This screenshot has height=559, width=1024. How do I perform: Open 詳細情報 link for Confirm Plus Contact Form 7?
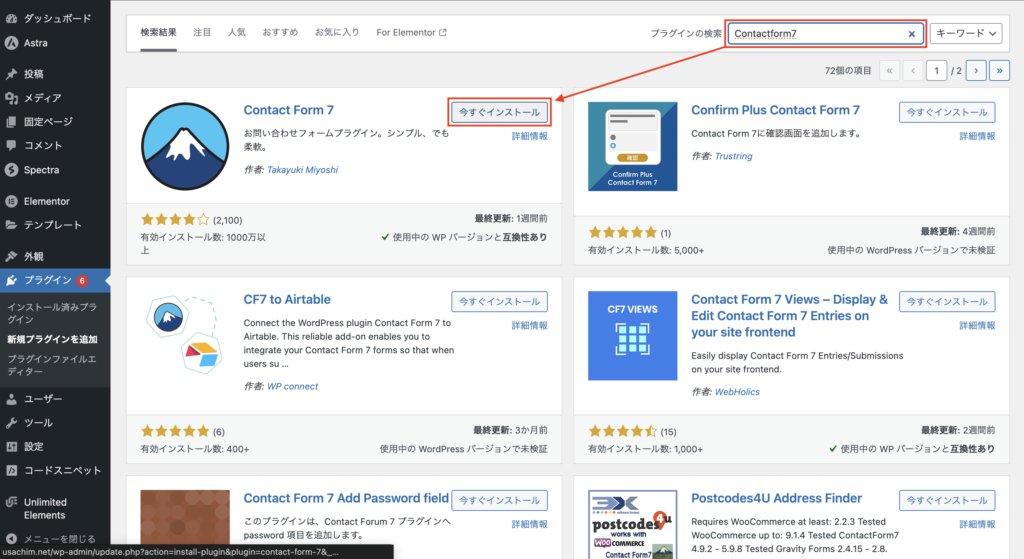tap(976, 136)
